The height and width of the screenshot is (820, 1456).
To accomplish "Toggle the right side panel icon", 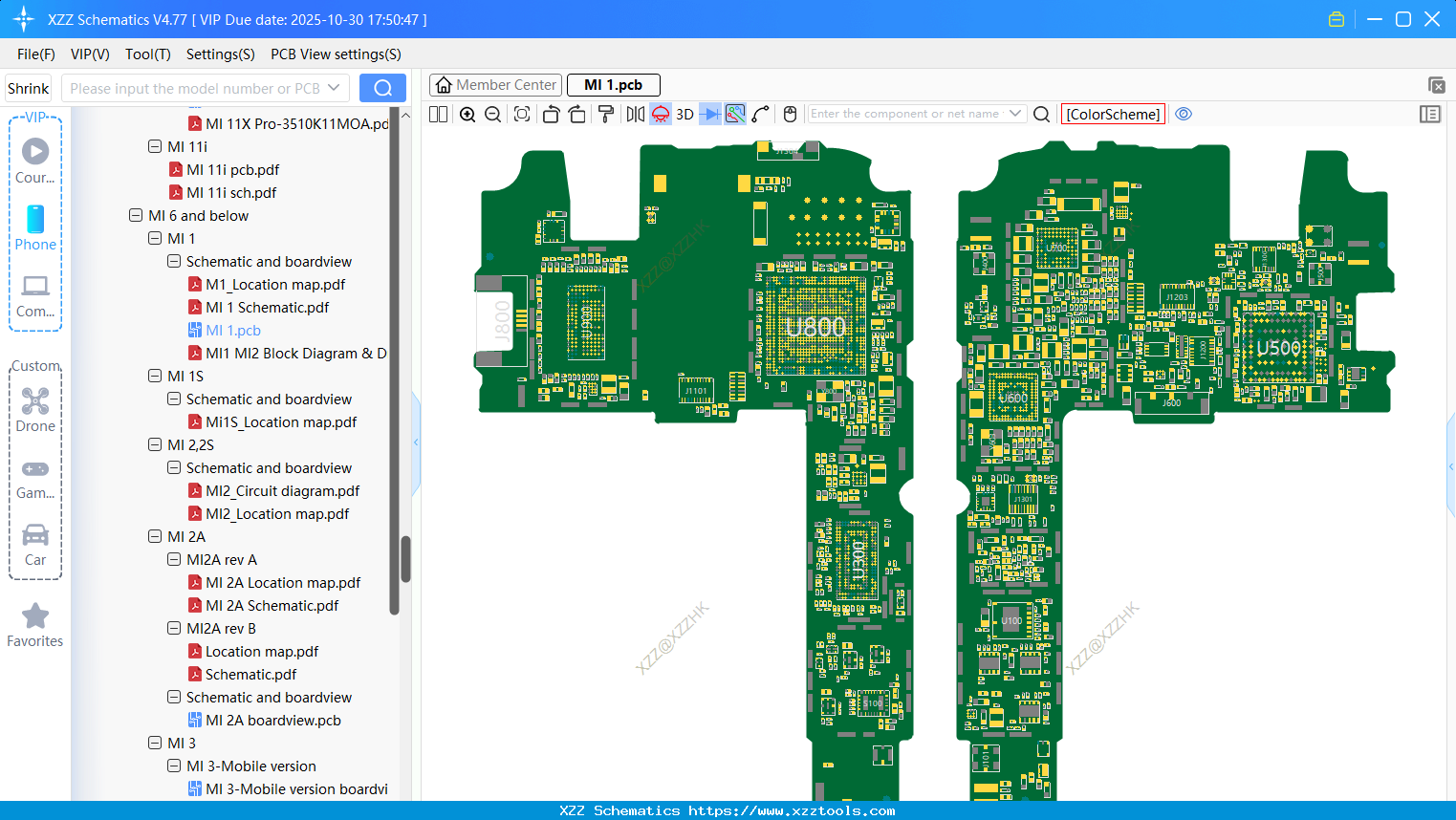I will pyautogui.click(x=1430, y=115).
